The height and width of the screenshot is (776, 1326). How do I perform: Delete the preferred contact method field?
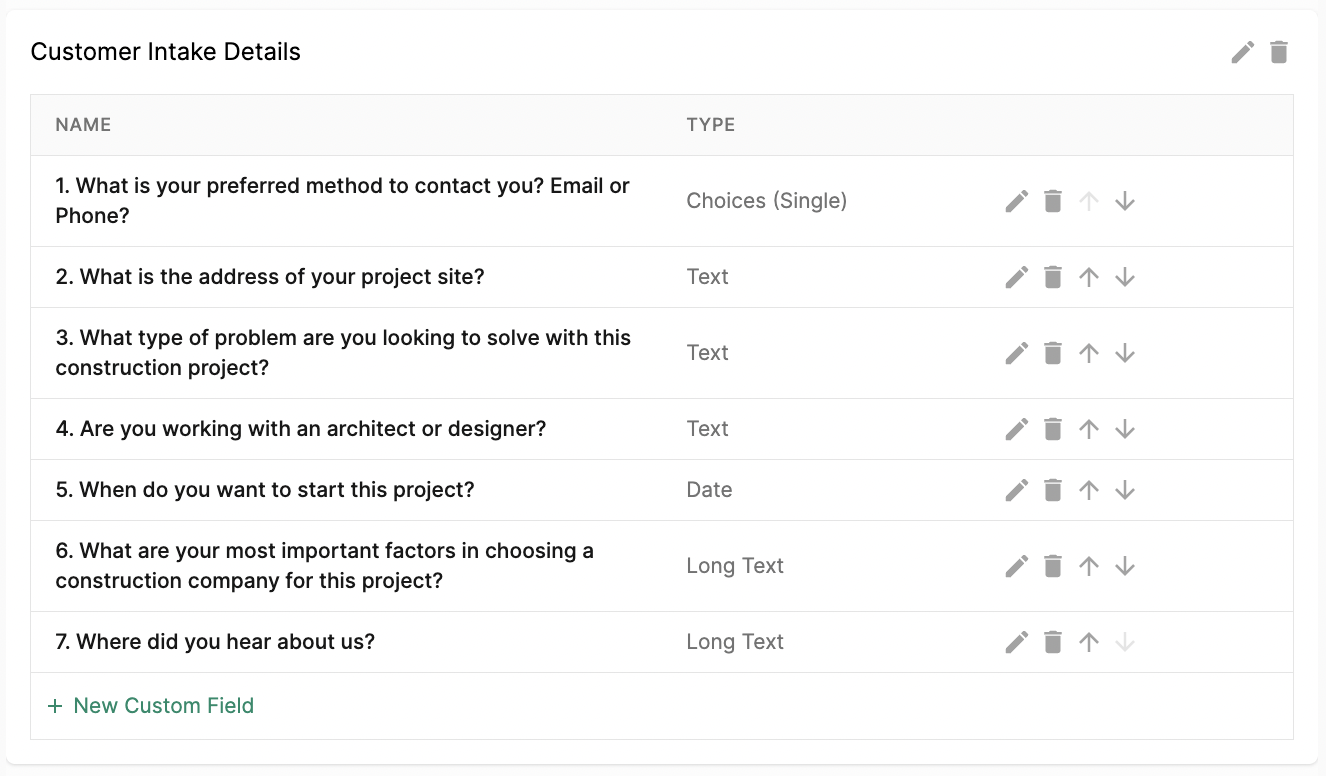1053,201
